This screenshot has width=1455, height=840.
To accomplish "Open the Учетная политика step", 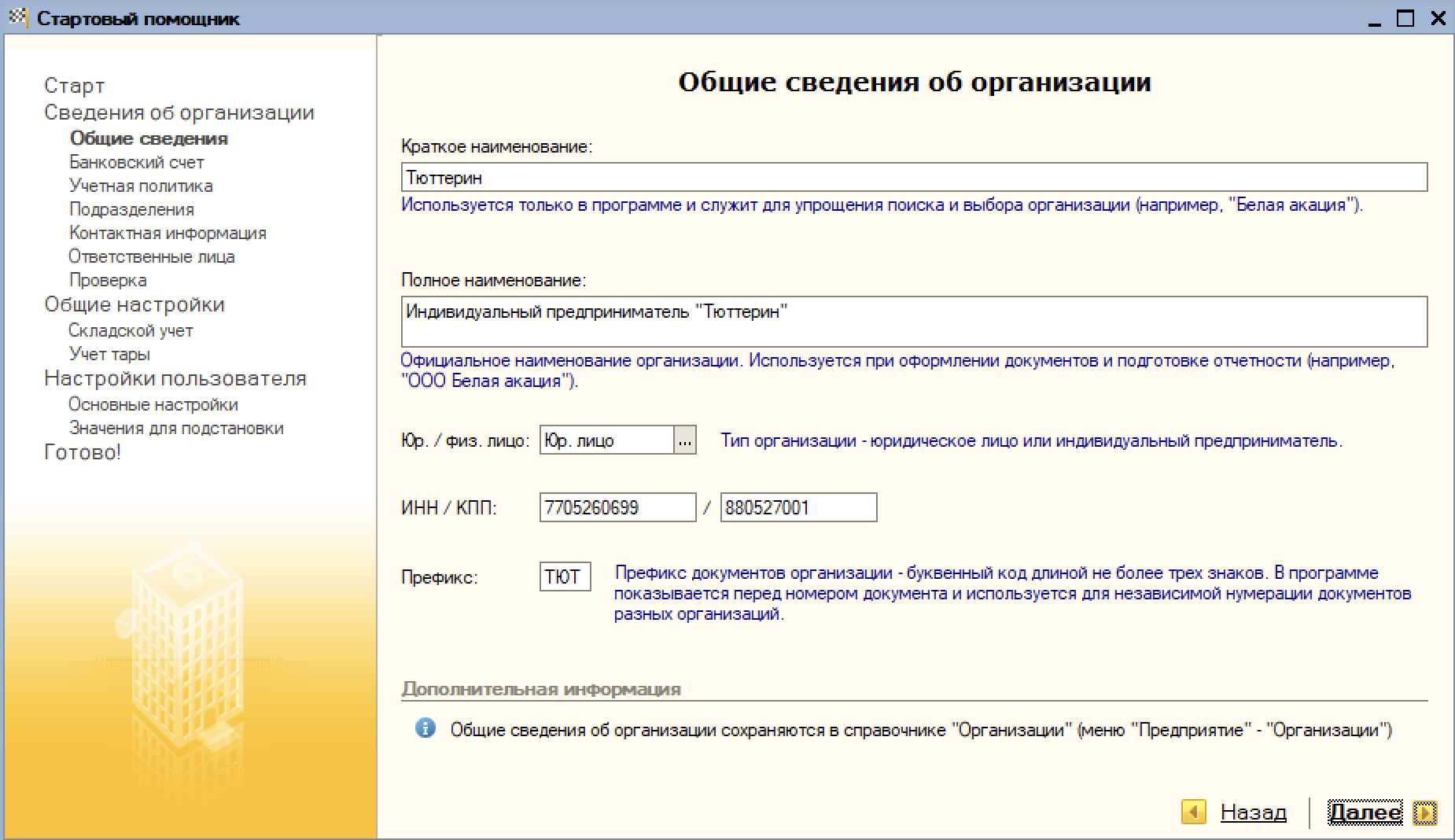I will tap(141, 186).
